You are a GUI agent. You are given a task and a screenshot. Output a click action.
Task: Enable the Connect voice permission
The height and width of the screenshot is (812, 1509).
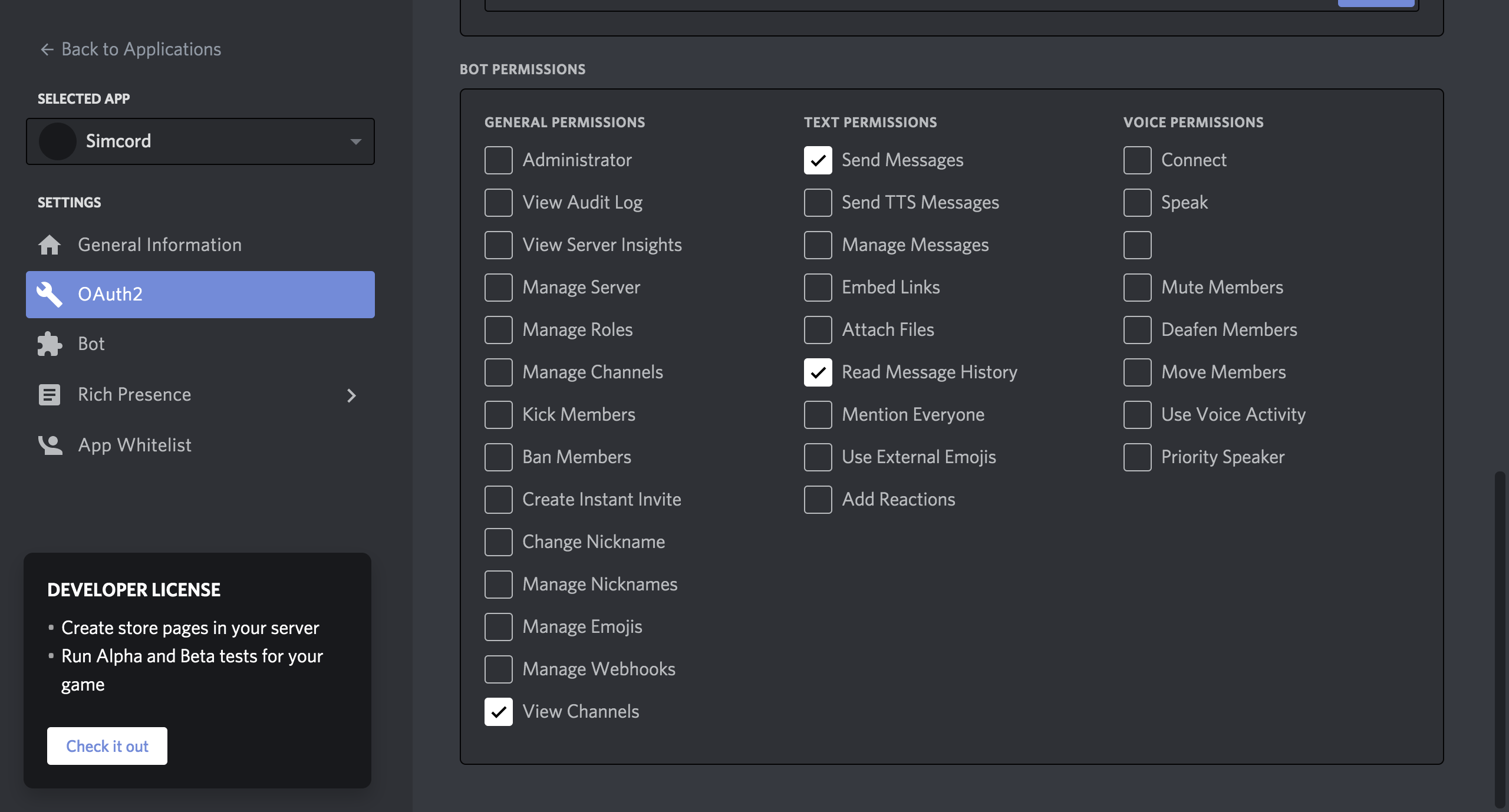(x=1138, y=160)
